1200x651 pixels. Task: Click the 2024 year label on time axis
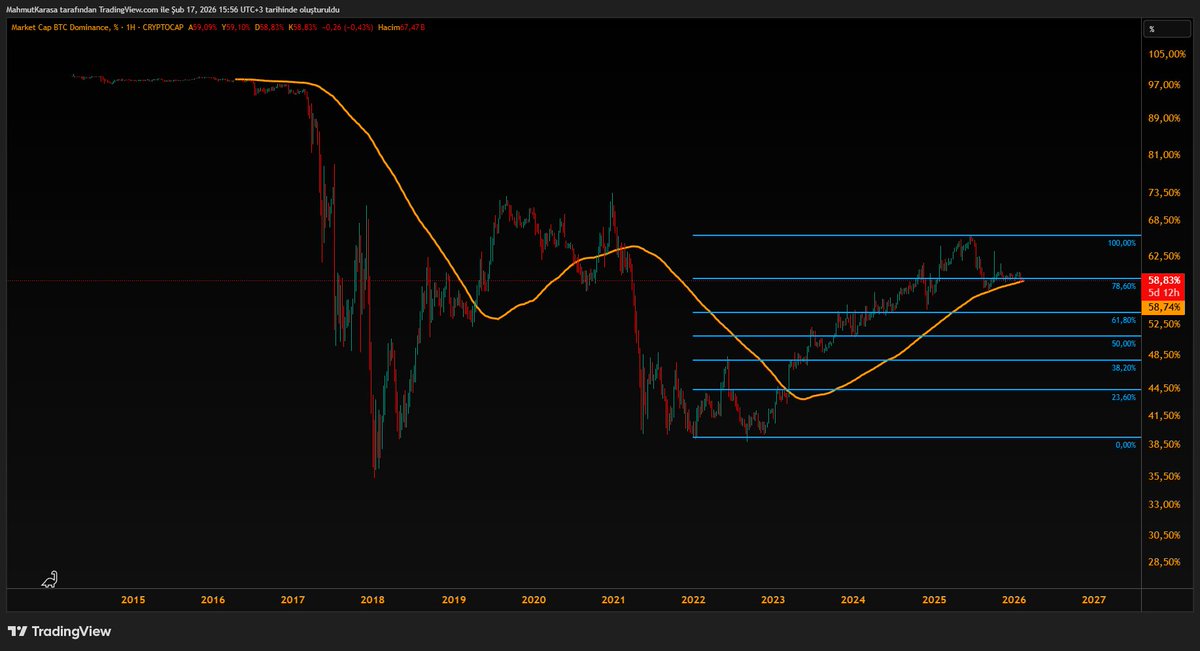[x=853, y=600]
